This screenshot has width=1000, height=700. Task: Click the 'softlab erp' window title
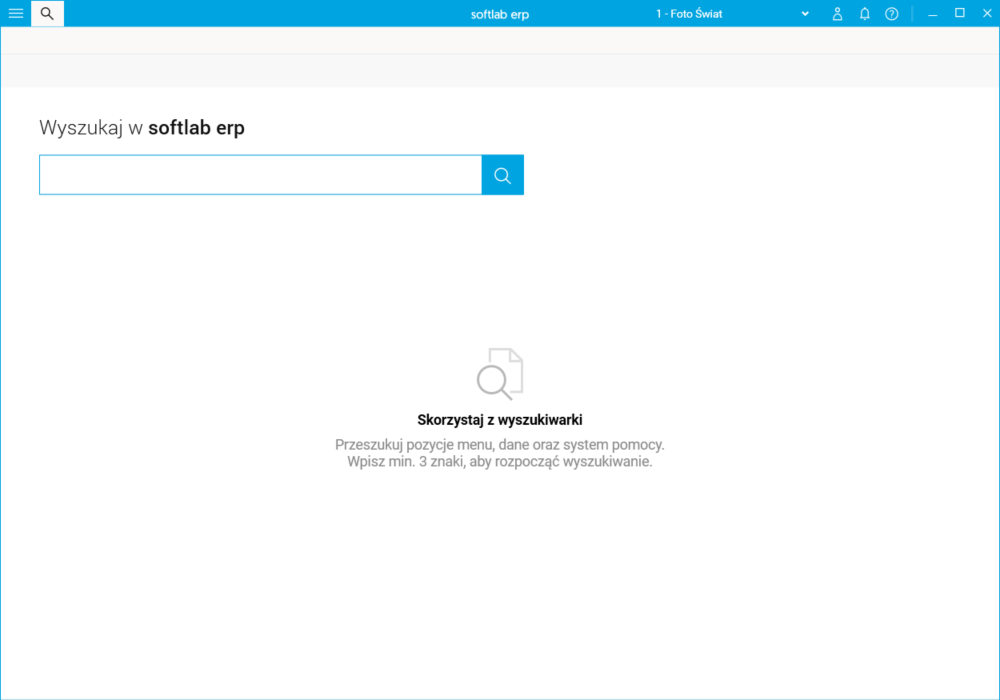click(499, 14)
